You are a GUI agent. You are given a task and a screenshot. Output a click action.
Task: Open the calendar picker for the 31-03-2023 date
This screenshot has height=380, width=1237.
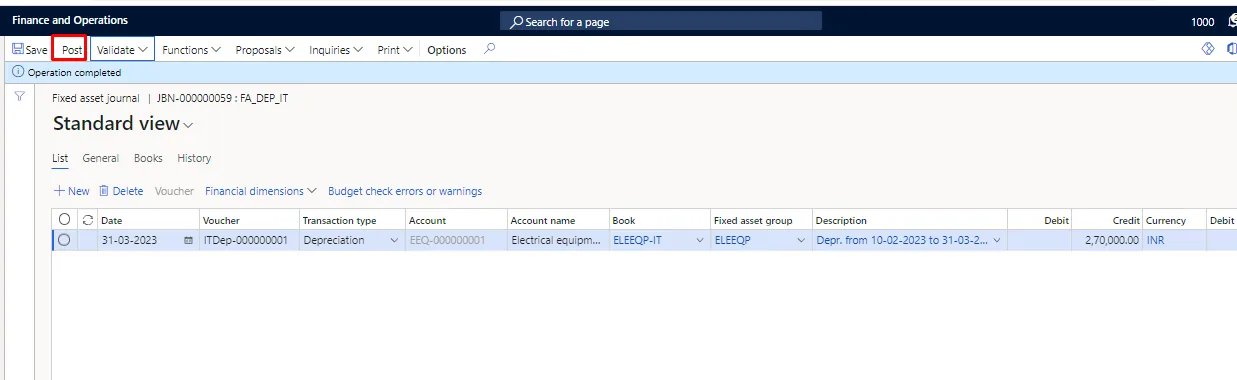(188, 241)
